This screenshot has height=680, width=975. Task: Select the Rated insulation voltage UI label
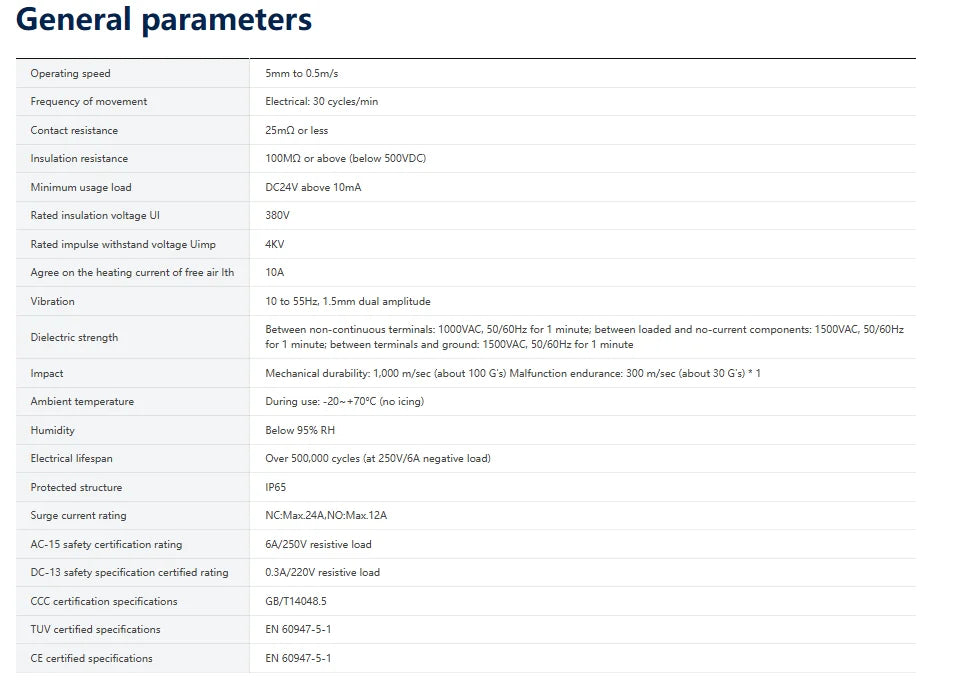95,216
